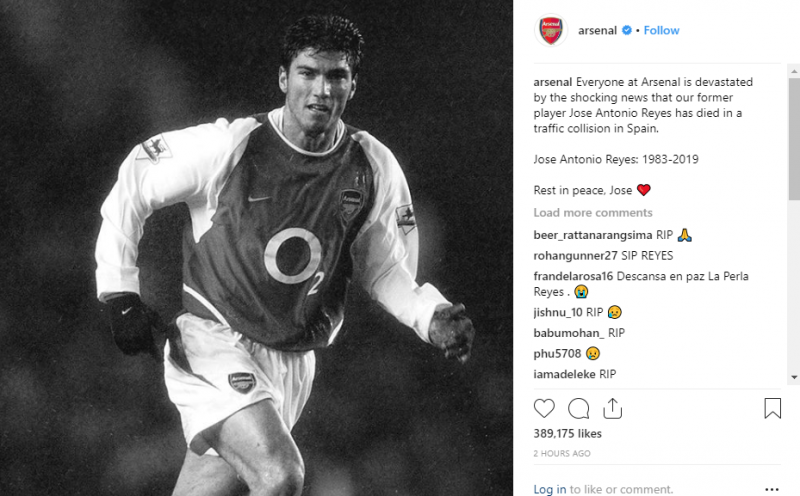This screenshot has width=800, height=496.
Task: Click the blue verified badge
Action: [627, 31]
